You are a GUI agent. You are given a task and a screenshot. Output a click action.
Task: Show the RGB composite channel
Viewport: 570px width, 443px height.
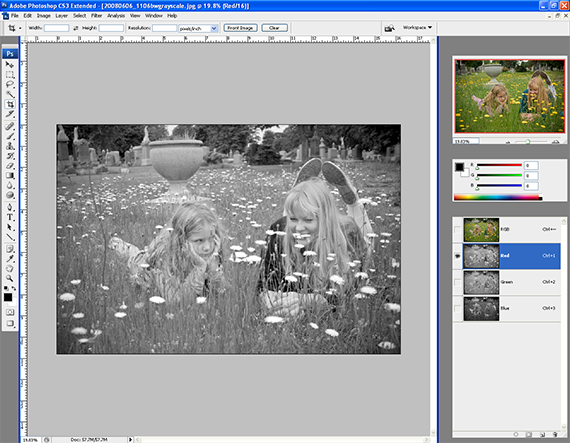(457, 230)
